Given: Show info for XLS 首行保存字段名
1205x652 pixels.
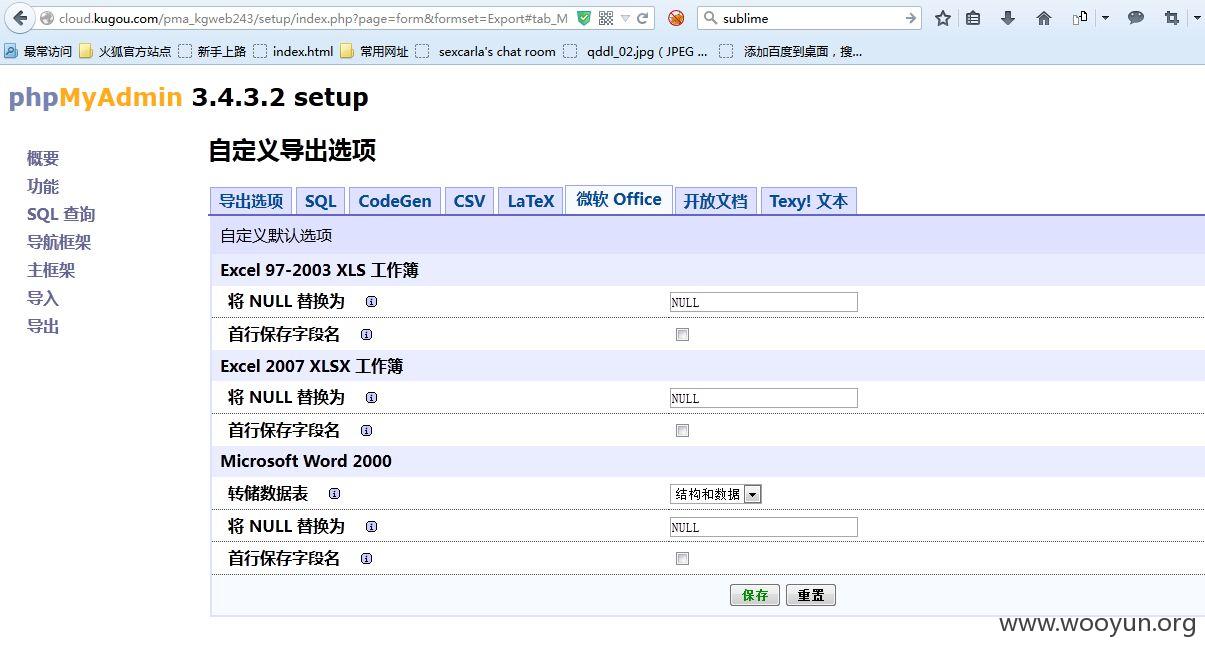Looking at the screenshot, I should coord(366,334).
